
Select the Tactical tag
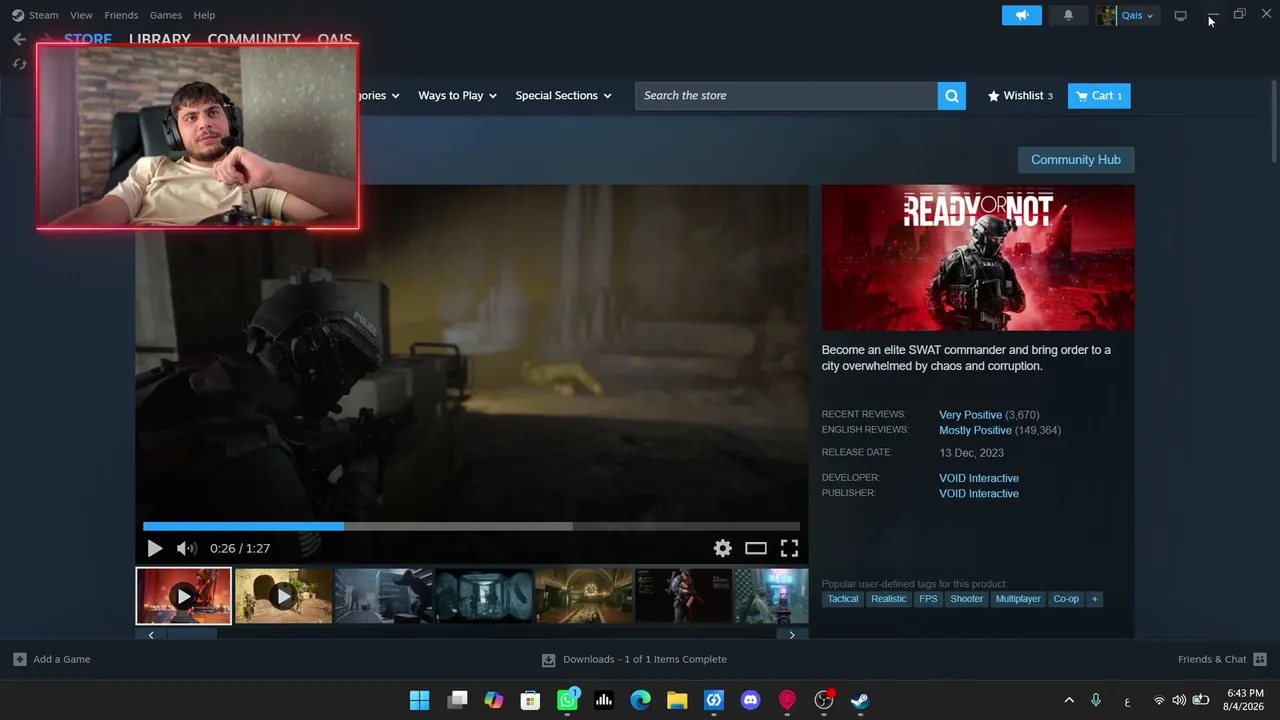click(843, 599)
